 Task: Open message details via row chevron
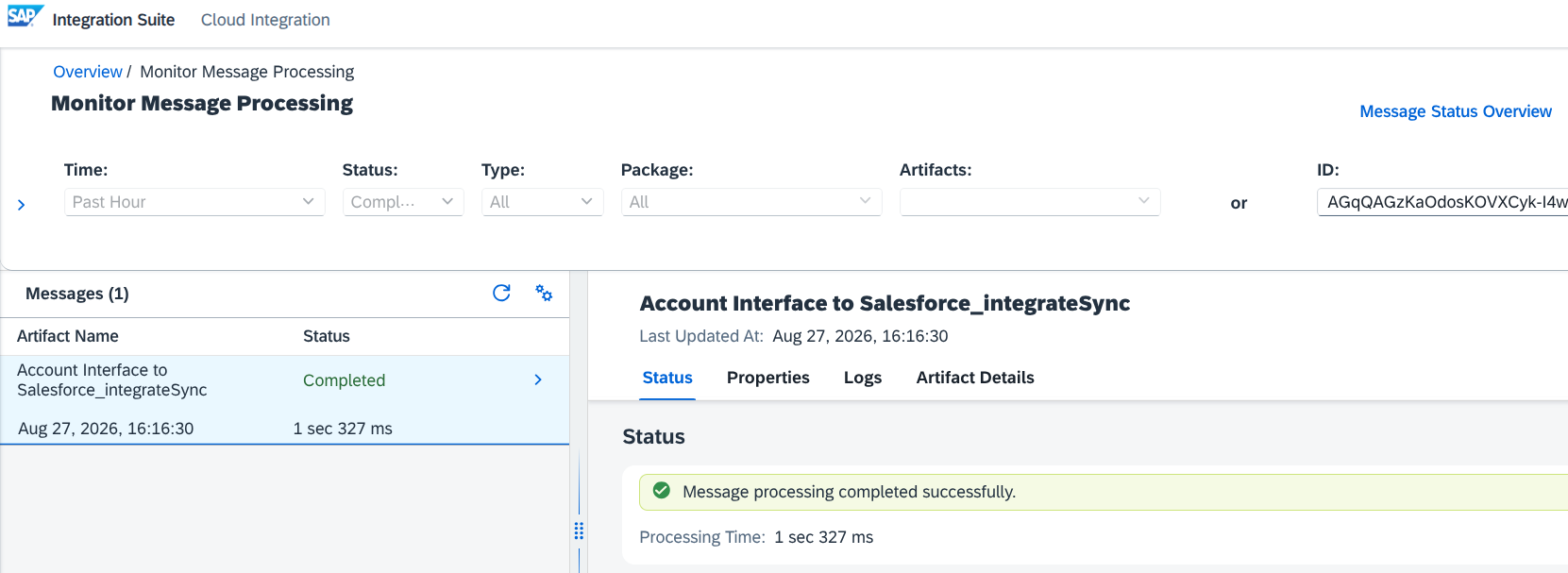point(538,379)
